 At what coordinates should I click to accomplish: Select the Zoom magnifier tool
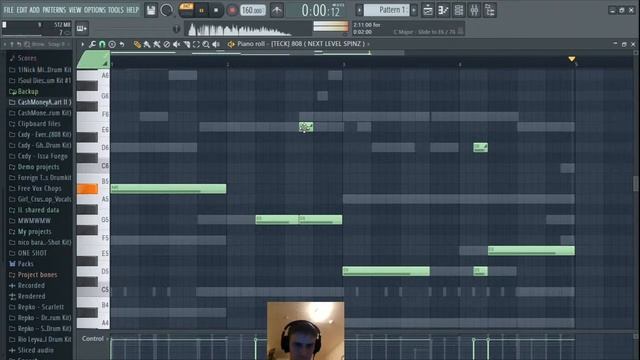pos(206,44)
